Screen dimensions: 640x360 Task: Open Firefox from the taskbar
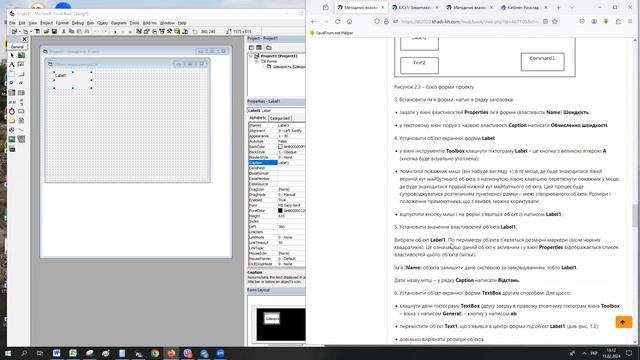pos(171,353)
